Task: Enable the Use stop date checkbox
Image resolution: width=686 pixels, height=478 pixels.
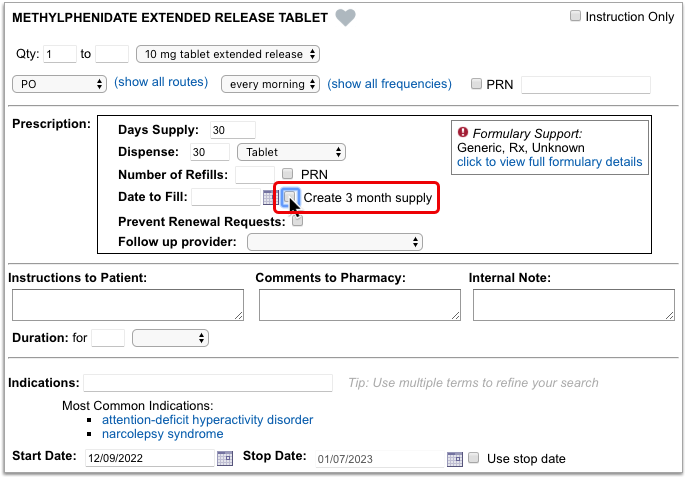Action: 473,458
